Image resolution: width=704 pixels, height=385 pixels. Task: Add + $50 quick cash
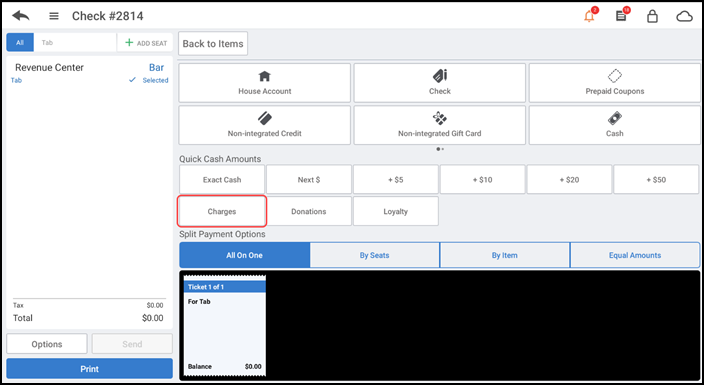pyautogui.click(x=656, y=180)
